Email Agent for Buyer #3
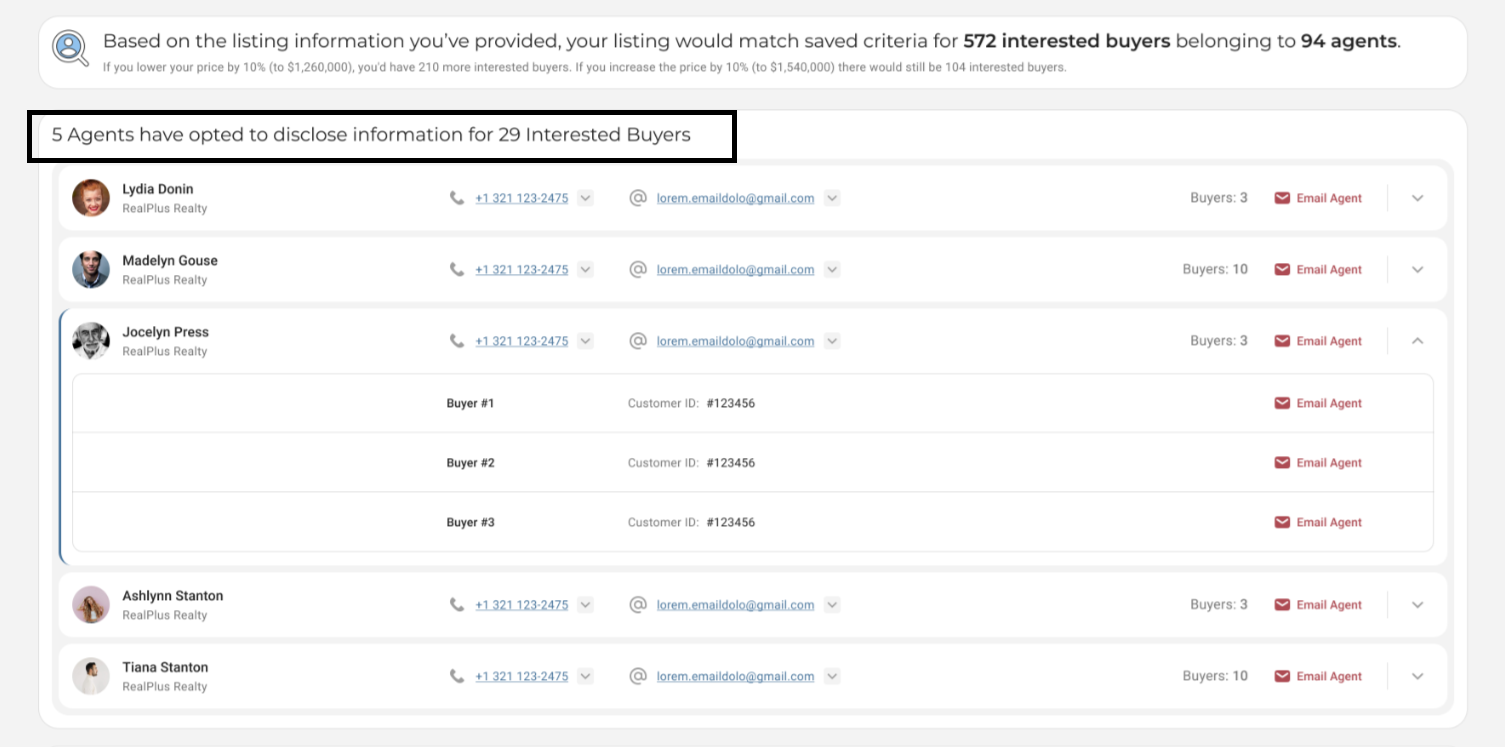Viewport: 1505px width, 747px height. tap(1318, 522)
